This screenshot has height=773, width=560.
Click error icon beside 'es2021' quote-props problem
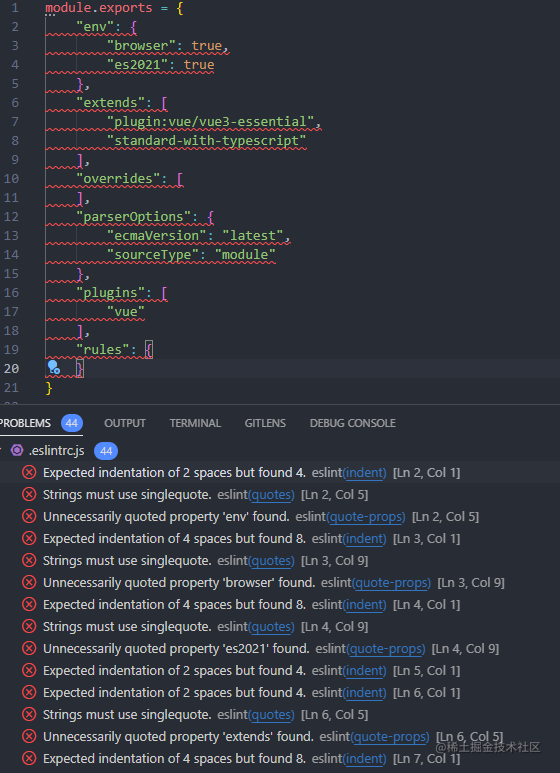pyautogui.click(x=29, y=648)
